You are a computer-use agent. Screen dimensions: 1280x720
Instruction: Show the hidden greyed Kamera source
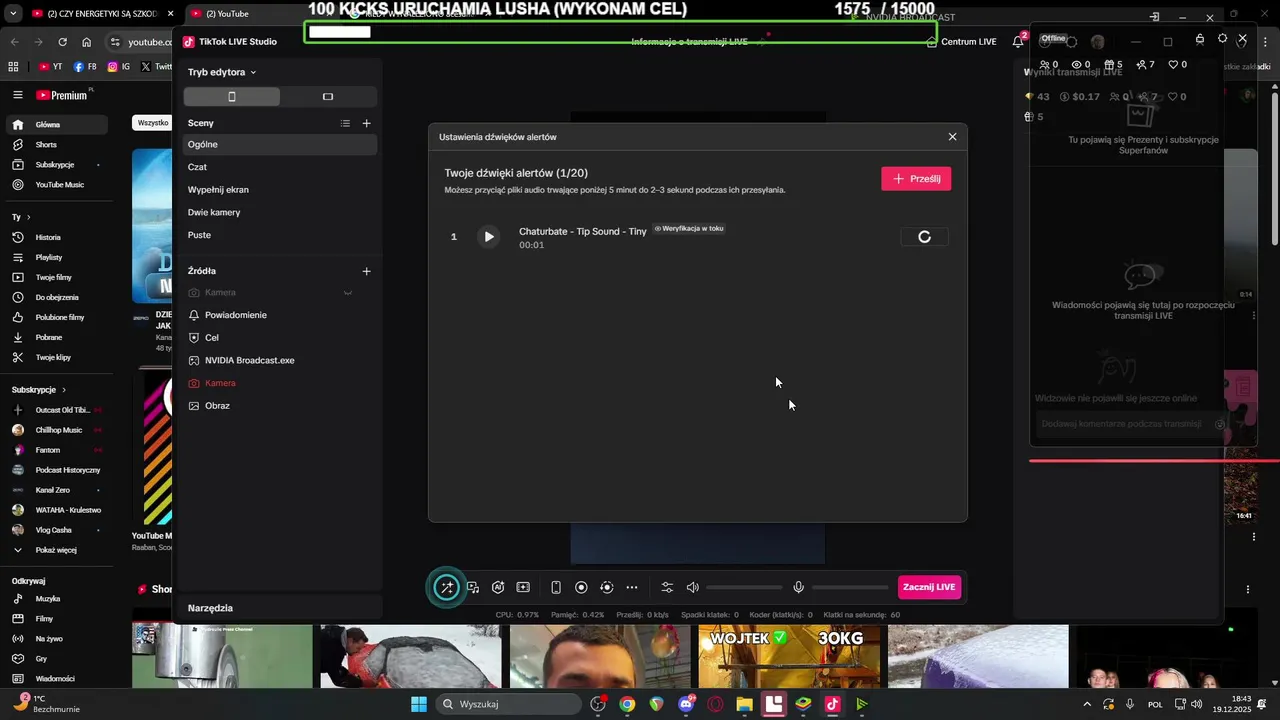348,293
